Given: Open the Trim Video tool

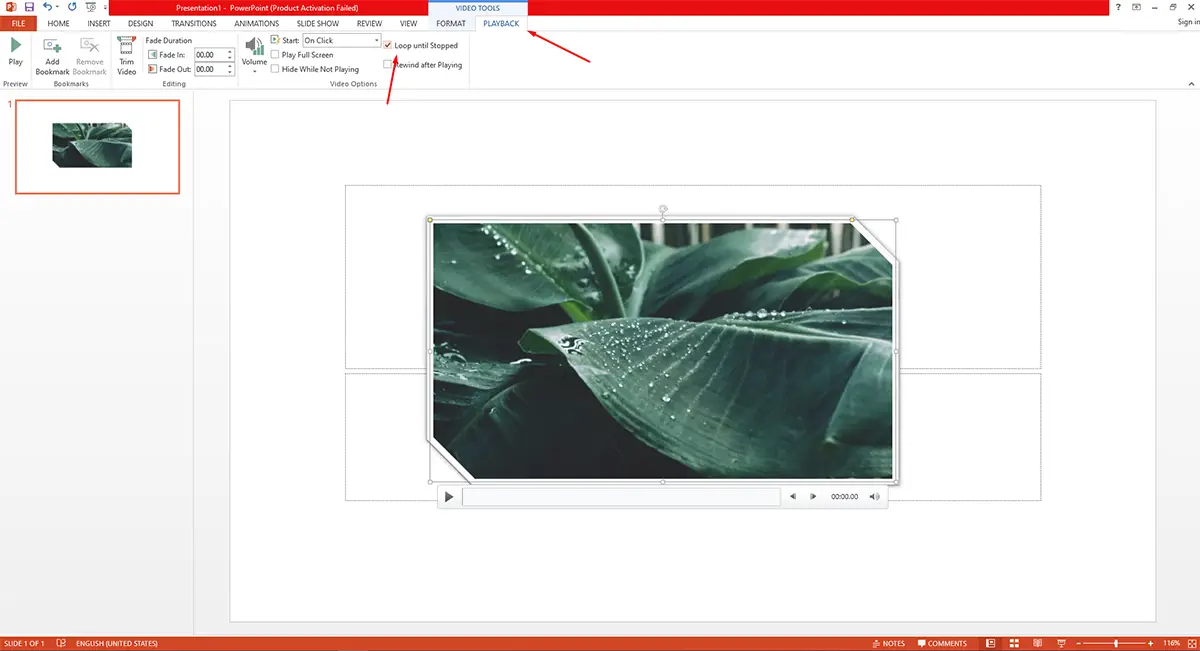Looking at the screenshot, I should (x=126, y=57).
